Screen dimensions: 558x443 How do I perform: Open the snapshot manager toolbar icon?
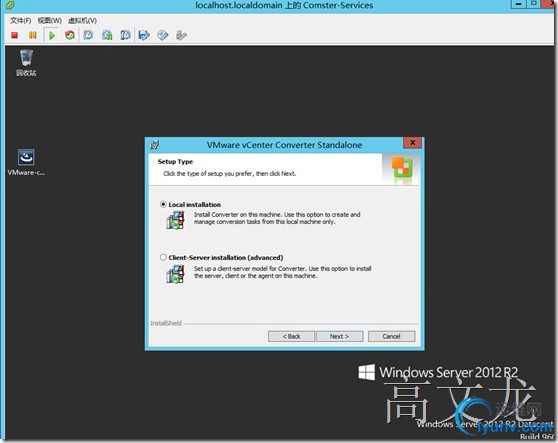pos(125,35)
